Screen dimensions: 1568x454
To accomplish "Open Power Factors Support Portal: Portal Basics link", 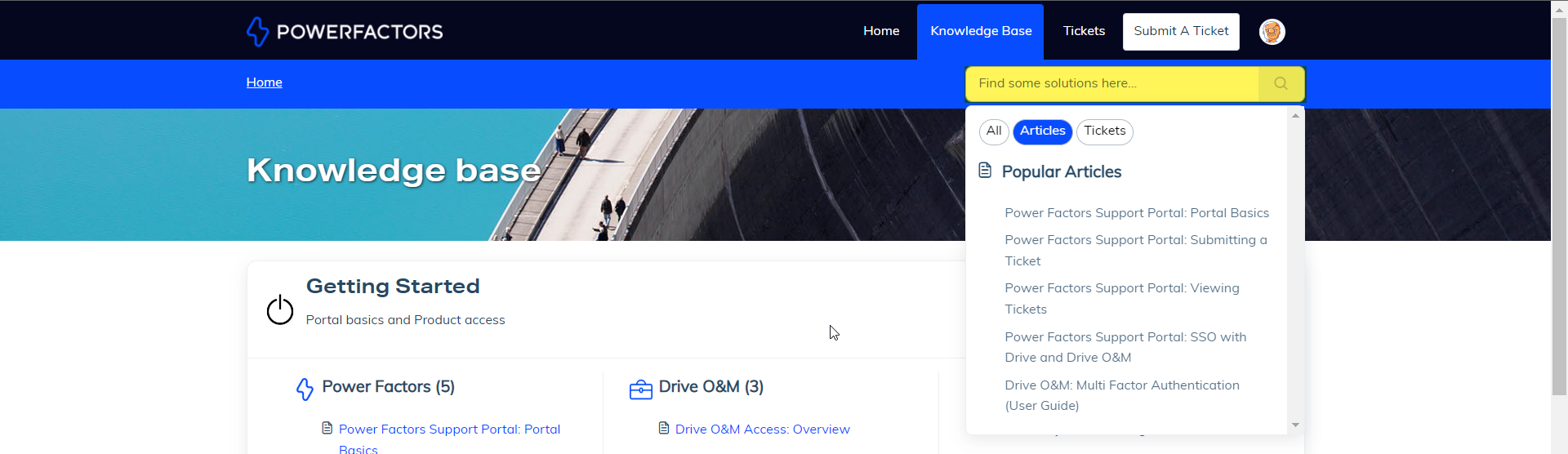I will 449,439.
